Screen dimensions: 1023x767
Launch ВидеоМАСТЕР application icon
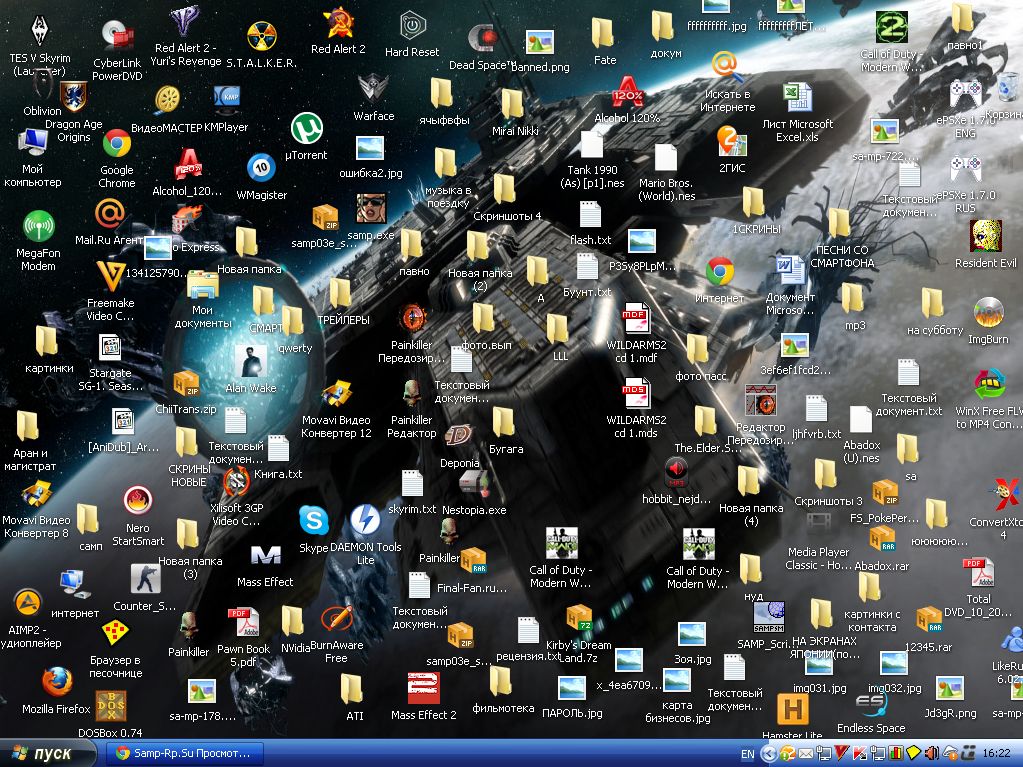(168, 100)
